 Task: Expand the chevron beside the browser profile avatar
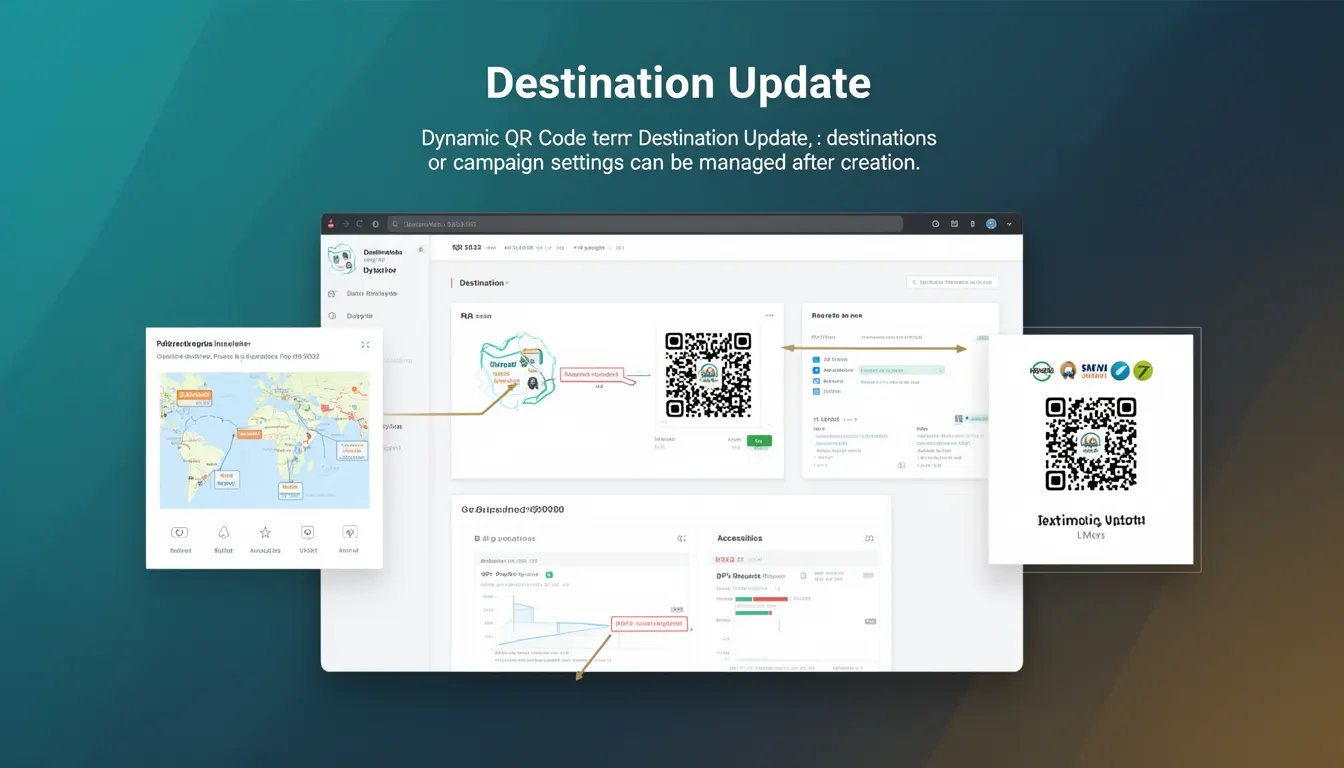point(1009,224)
